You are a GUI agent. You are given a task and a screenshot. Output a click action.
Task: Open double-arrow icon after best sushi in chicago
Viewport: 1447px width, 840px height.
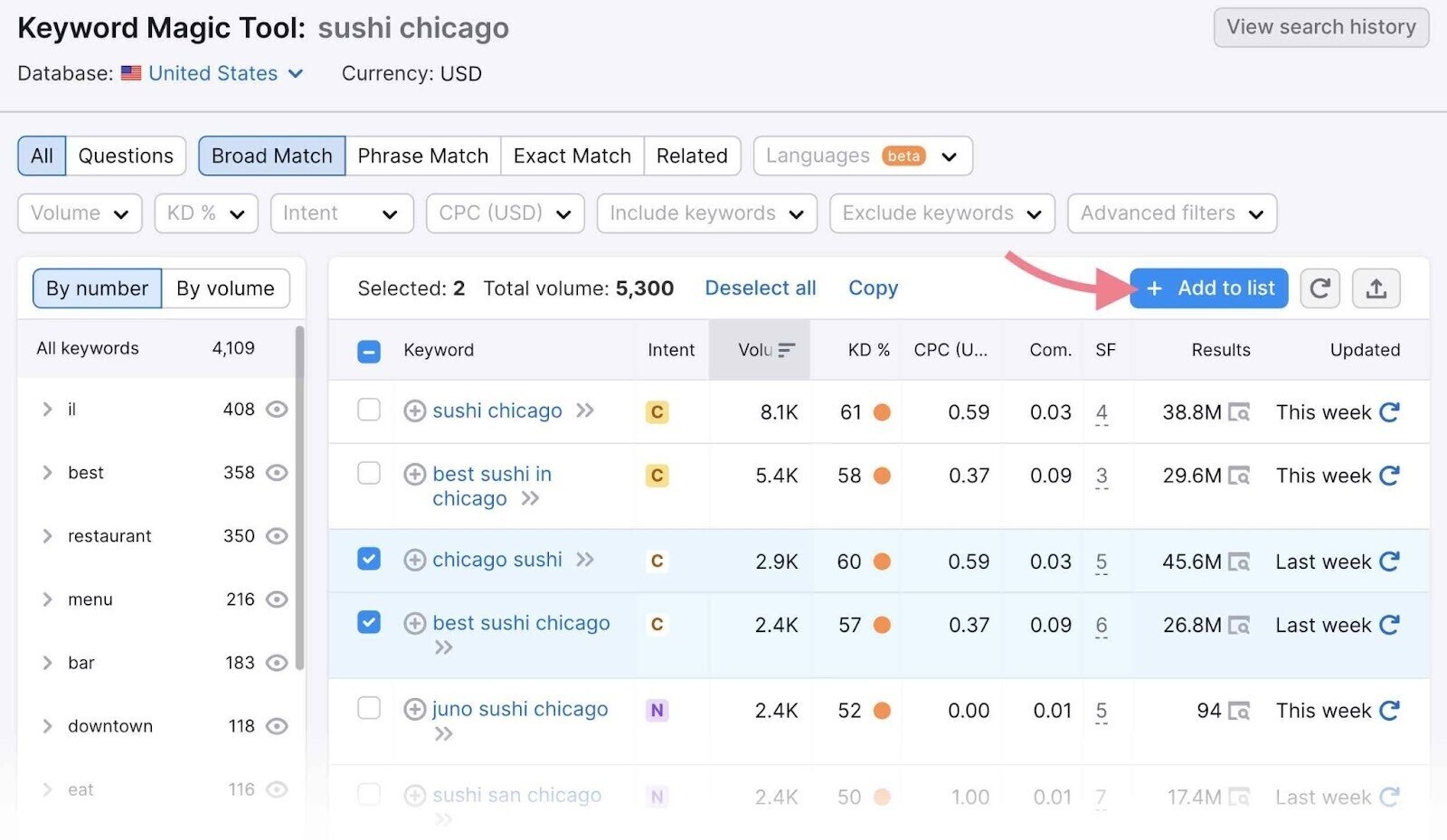pos(530,499)
